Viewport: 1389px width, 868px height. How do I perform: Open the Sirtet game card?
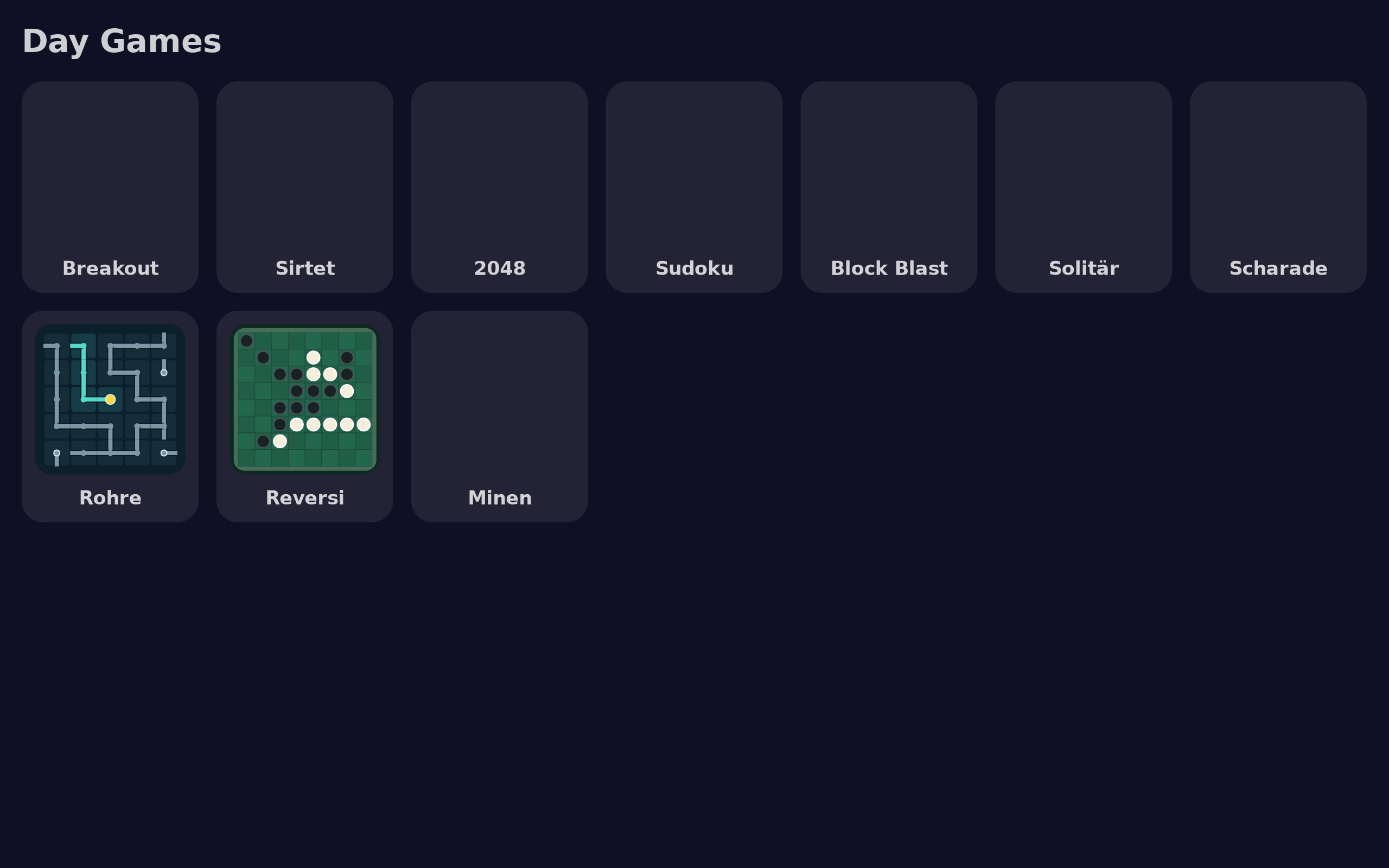tap(305, 187)
